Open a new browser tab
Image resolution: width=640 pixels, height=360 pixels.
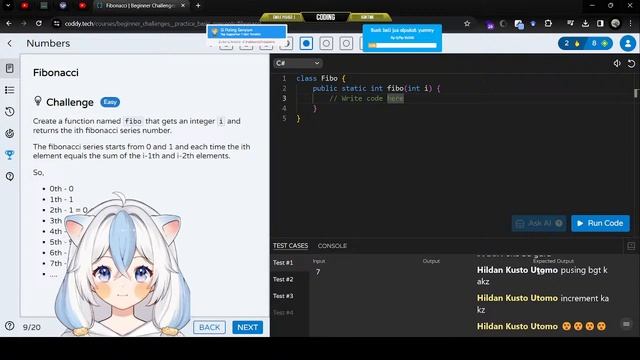[198, 6]
